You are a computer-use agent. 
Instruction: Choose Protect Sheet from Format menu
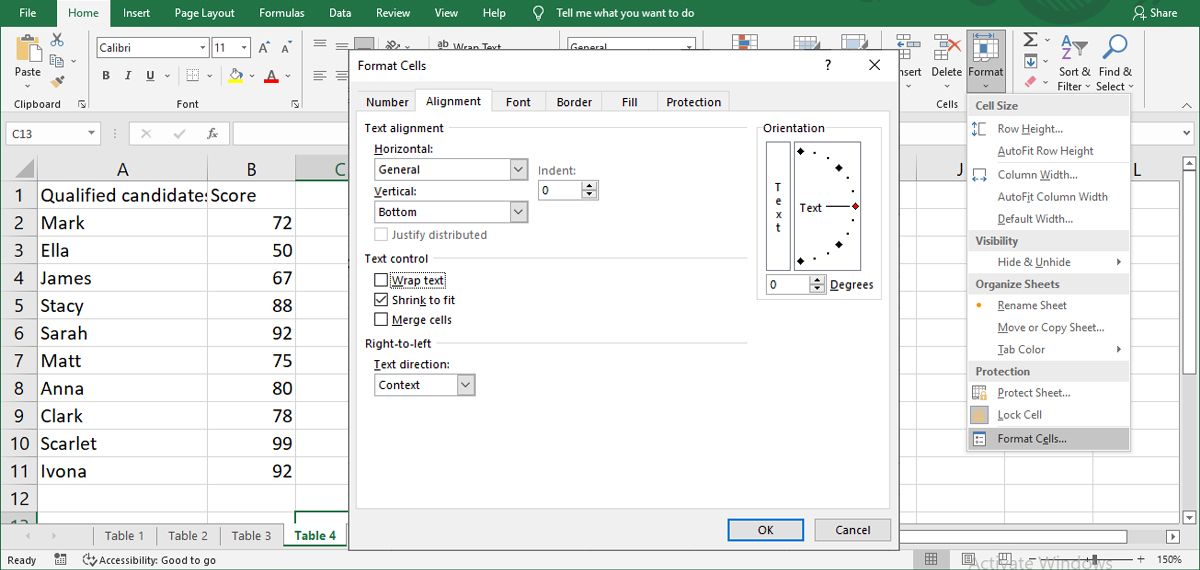[1033, 393]
